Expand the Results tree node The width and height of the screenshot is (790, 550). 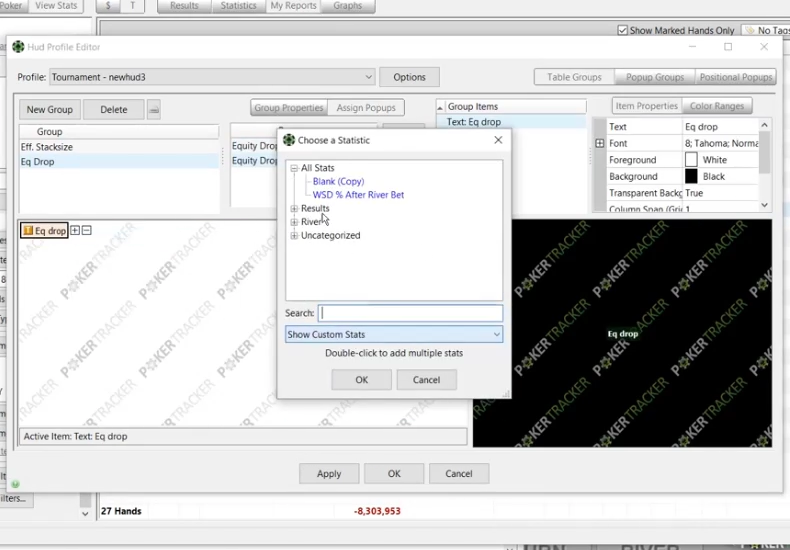point(294,208)
